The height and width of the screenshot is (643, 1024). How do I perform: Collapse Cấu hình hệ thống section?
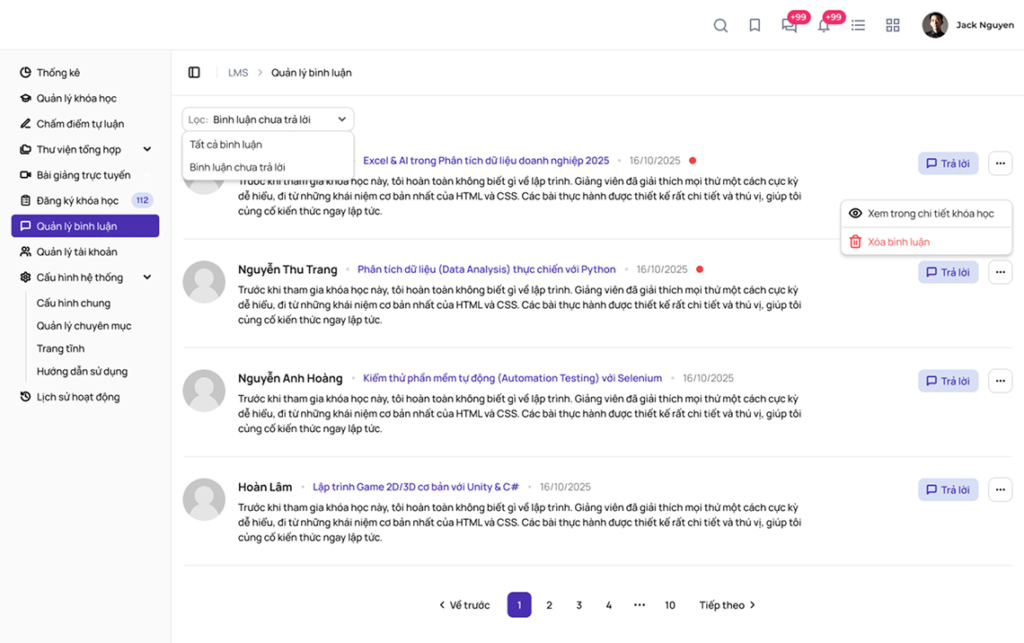[x=147, y=278]
